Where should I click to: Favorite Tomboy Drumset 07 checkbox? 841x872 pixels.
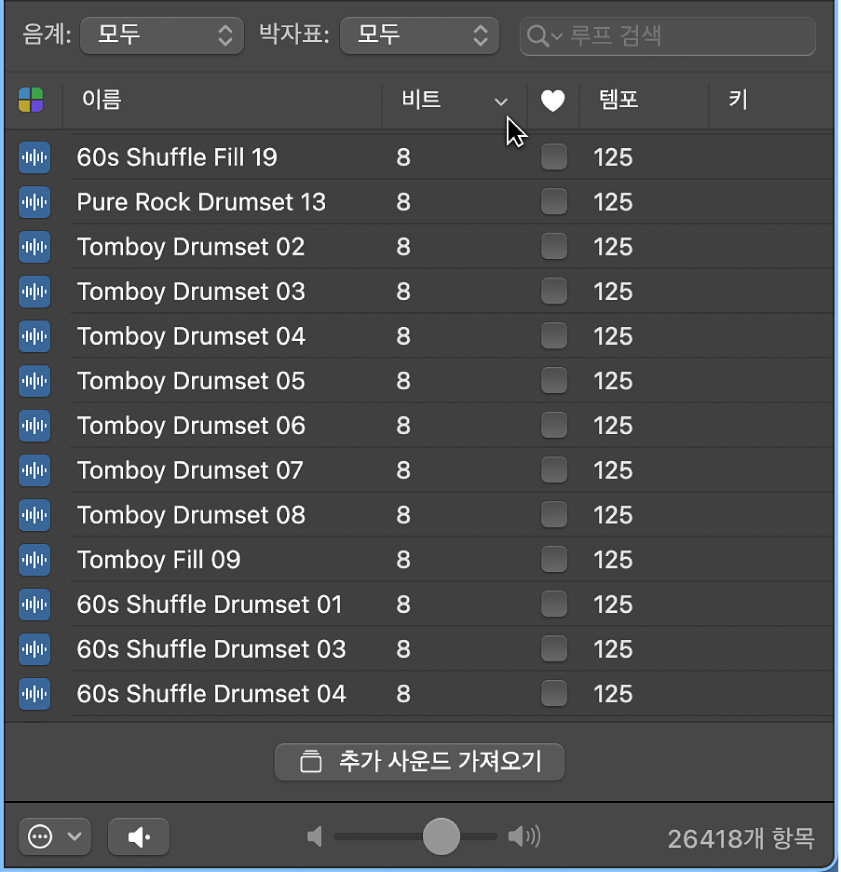click(x=554, y=470)
